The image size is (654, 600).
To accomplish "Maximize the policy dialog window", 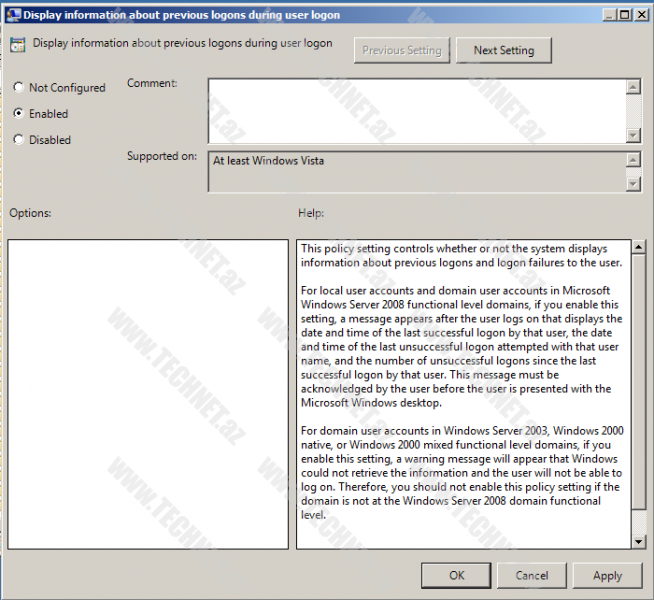I will point(623,15).
